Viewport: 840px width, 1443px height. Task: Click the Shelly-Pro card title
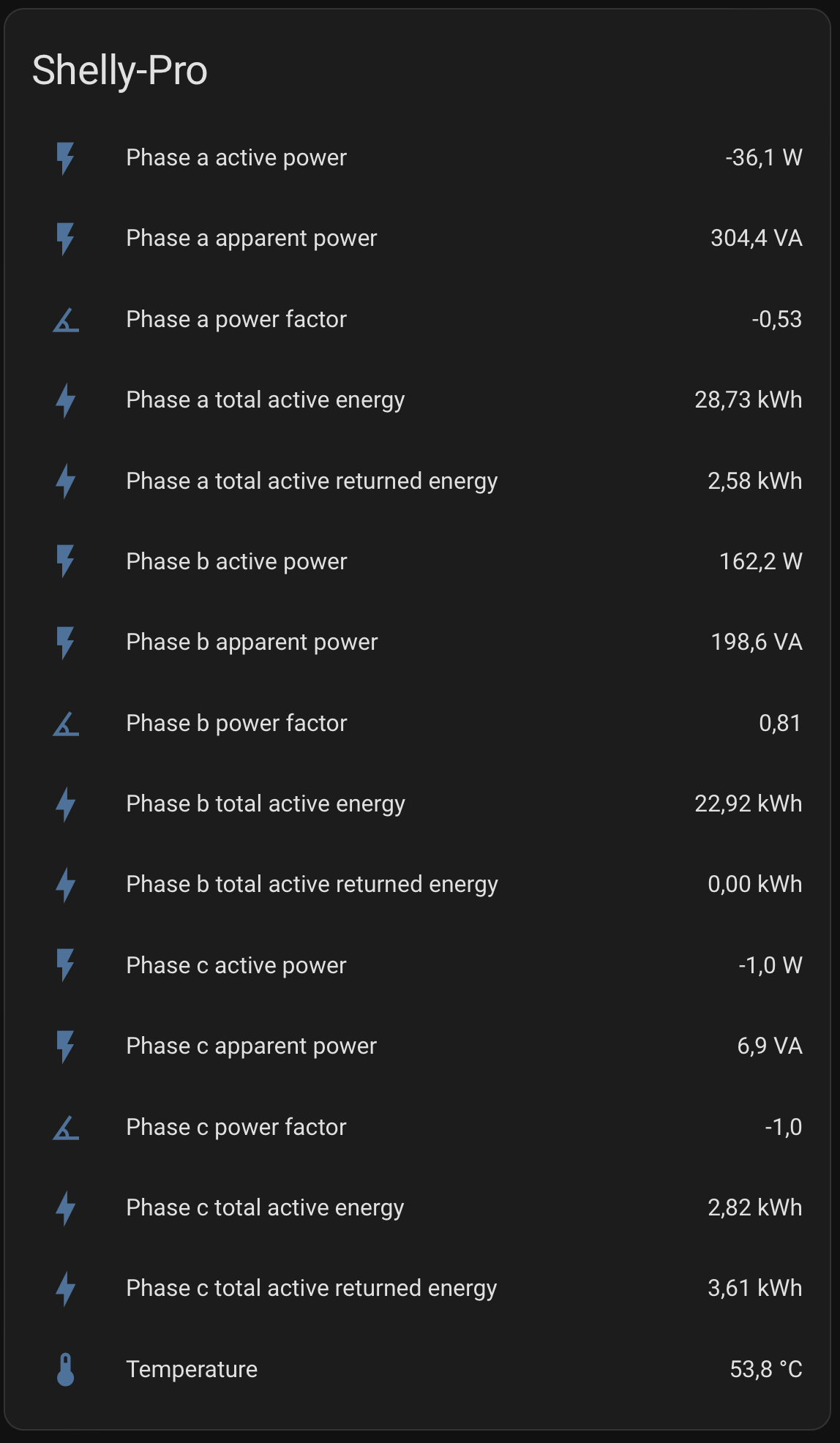click(x=120, y=71)
